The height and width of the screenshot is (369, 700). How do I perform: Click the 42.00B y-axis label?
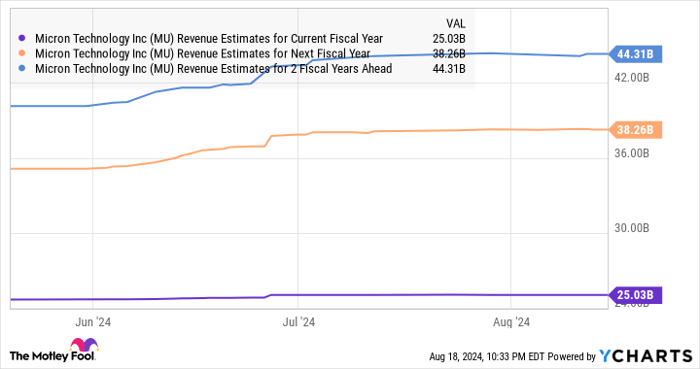point(632,78)
